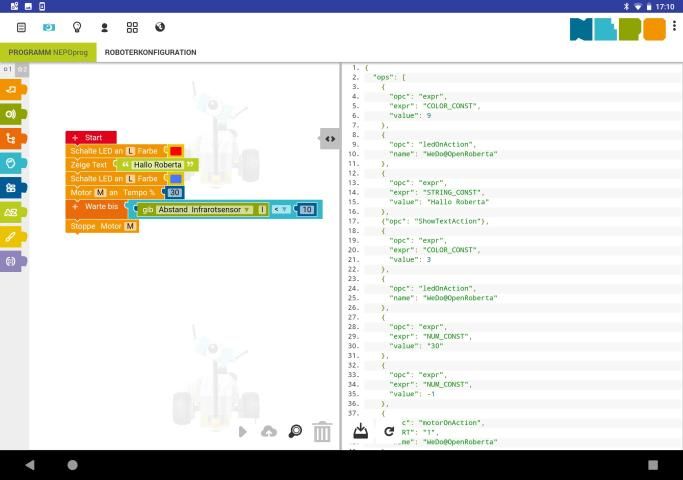
Task: Open the user account icon
Action: pos(104,27)
